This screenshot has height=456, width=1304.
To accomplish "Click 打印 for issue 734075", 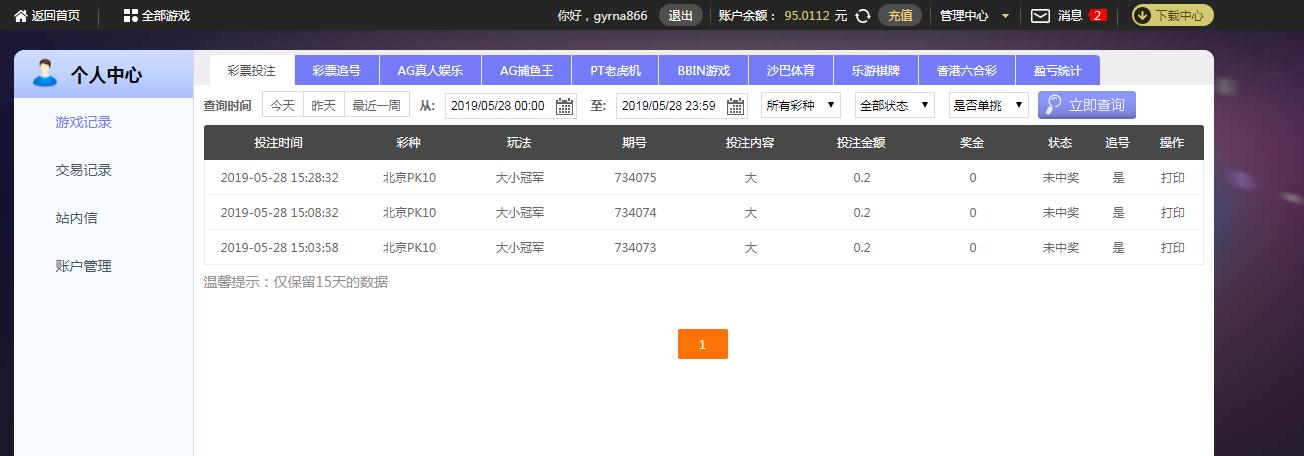I will coord(1173,178).
